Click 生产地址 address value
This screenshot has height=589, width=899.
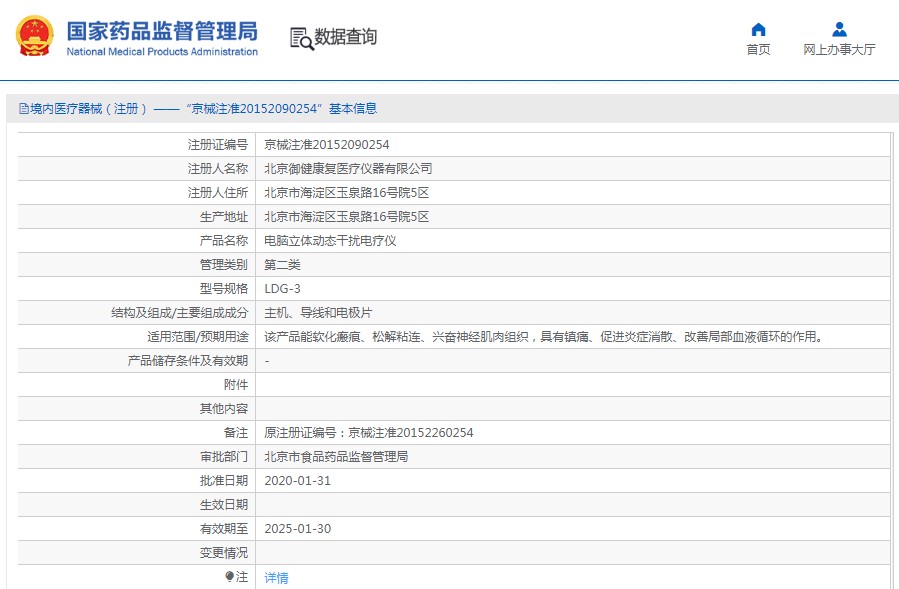[346, 217]
